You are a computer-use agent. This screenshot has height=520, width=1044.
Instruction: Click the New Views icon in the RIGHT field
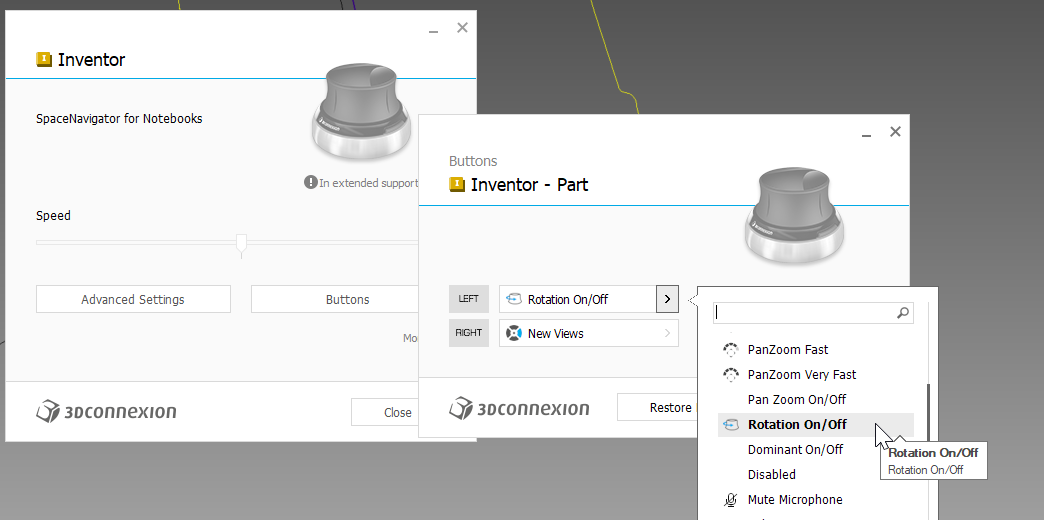pos(513,333)
